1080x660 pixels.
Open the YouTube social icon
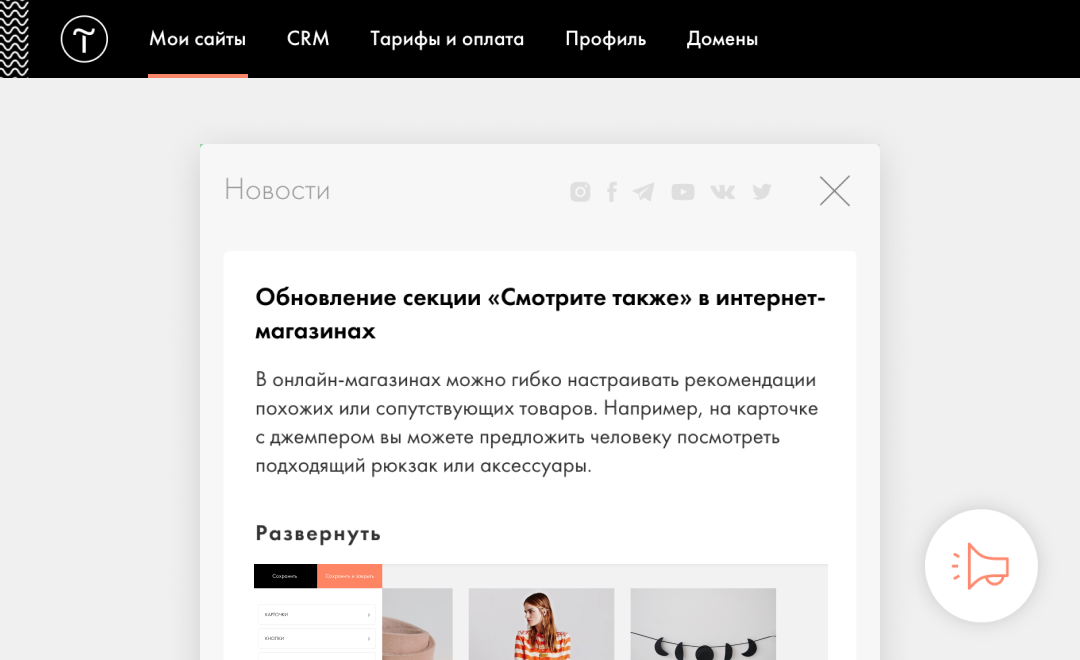(683, 192)
